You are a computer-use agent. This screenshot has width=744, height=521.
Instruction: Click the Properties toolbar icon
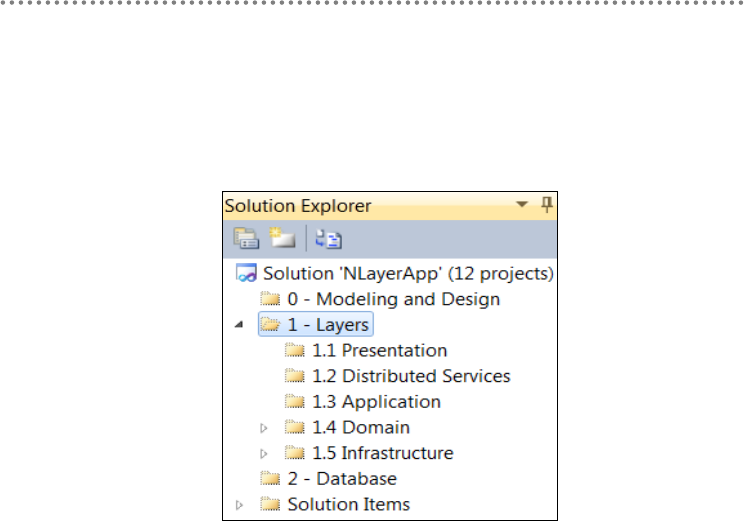pos(246,239)
